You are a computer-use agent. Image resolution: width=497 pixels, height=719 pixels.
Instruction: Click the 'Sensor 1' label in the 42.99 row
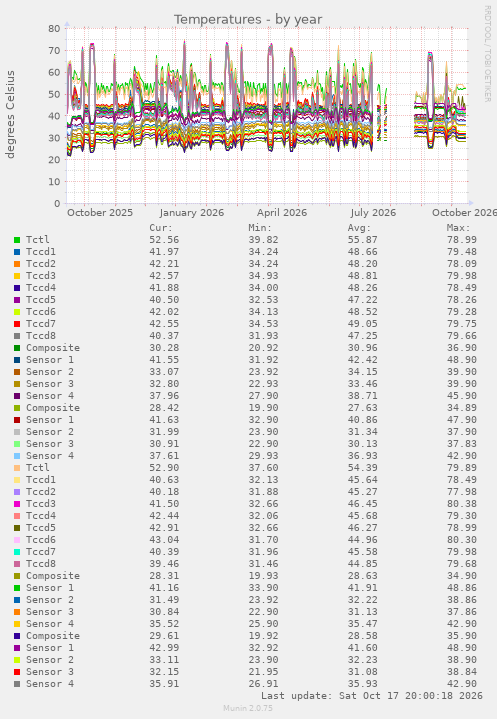pyautogui.click(x=50, y=648)
